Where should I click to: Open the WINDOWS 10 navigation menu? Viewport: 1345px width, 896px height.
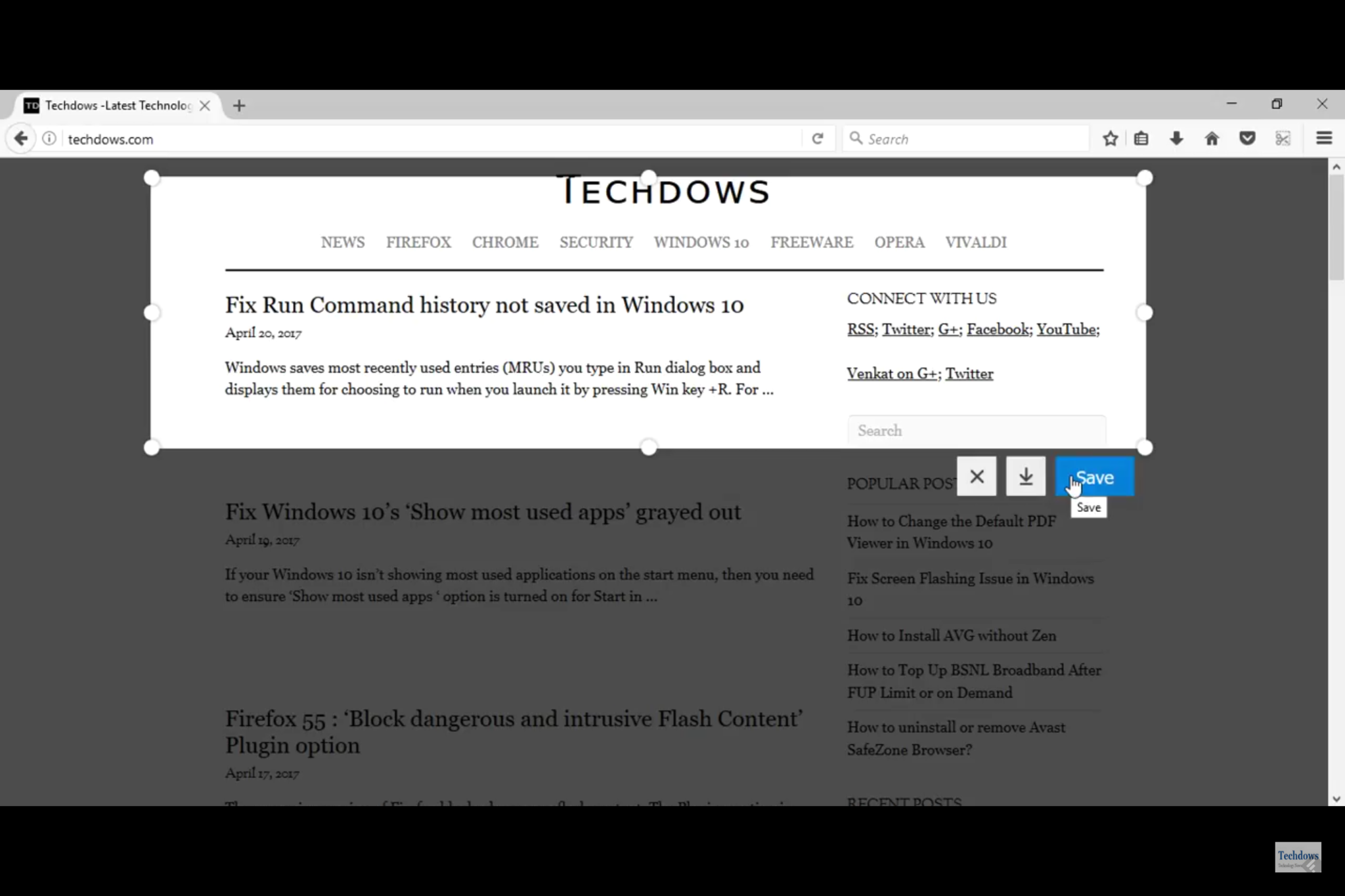click(700, 242)
